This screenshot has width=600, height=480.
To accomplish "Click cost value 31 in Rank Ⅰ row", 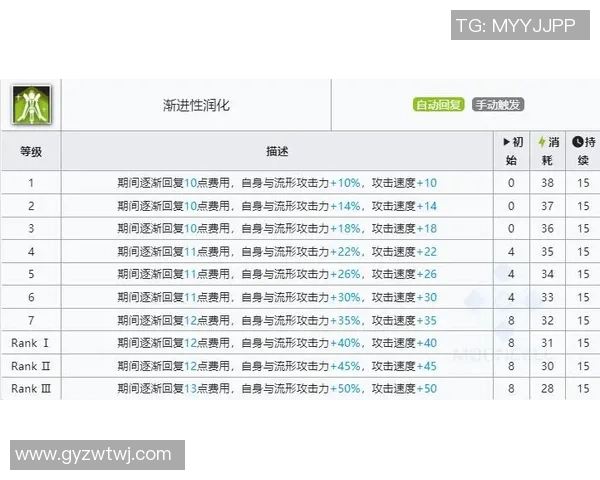I will (547, 343).
